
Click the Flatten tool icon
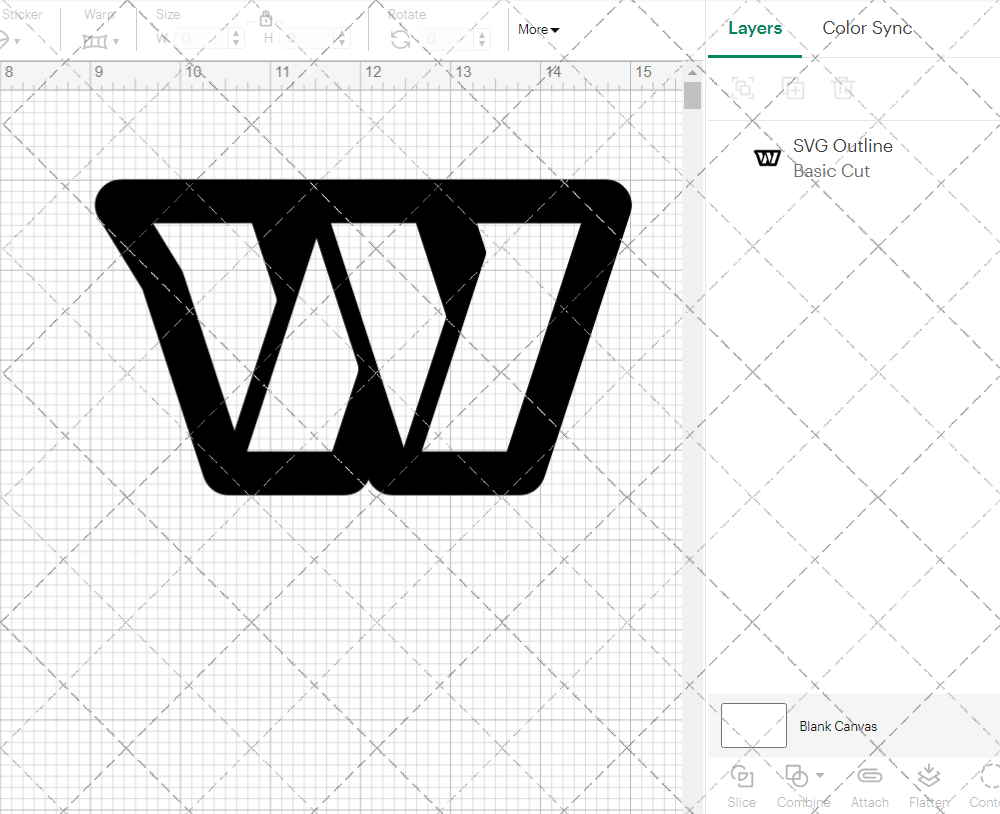929,776
